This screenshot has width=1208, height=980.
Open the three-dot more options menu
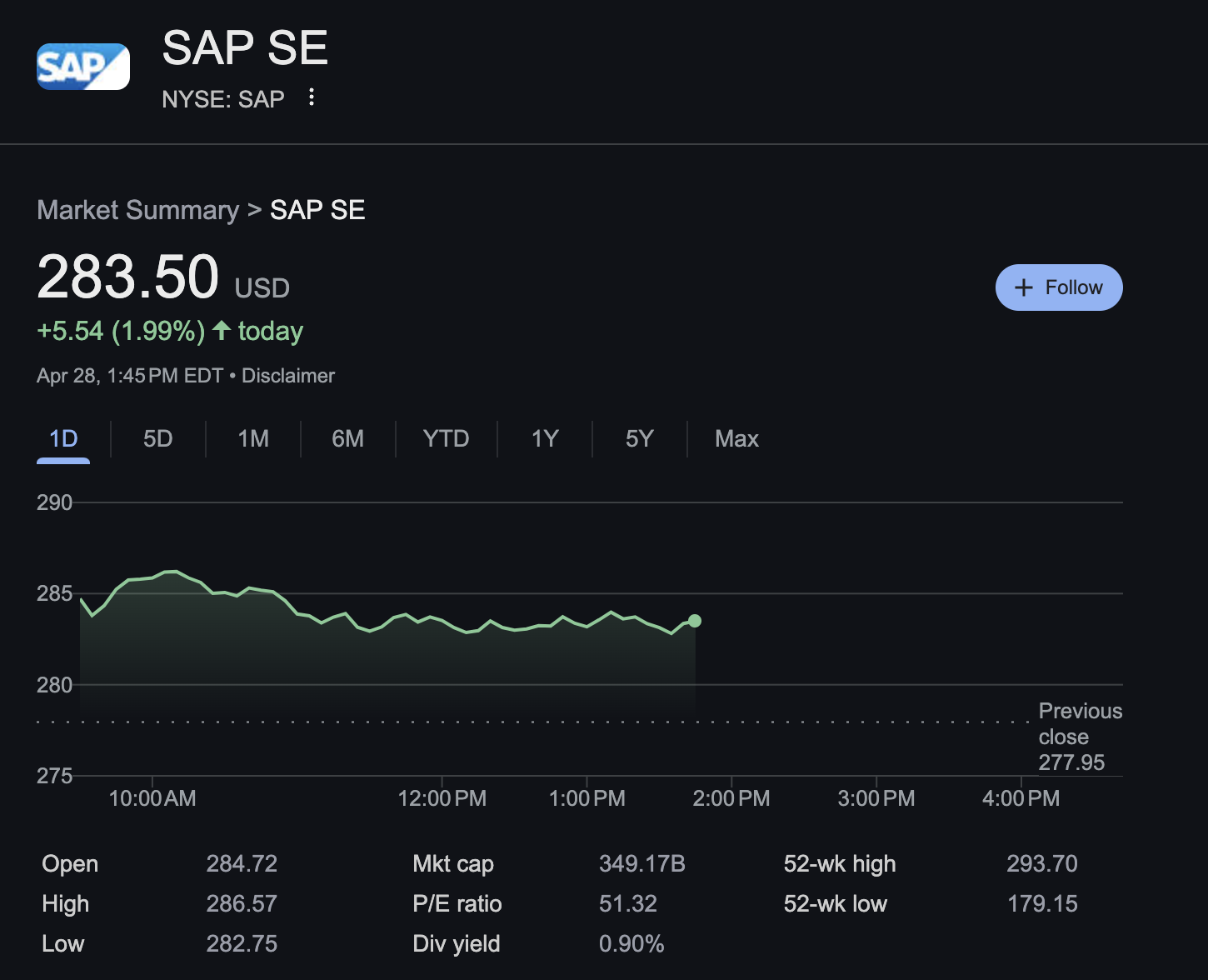pyautogui.click(x=312, y=97)
